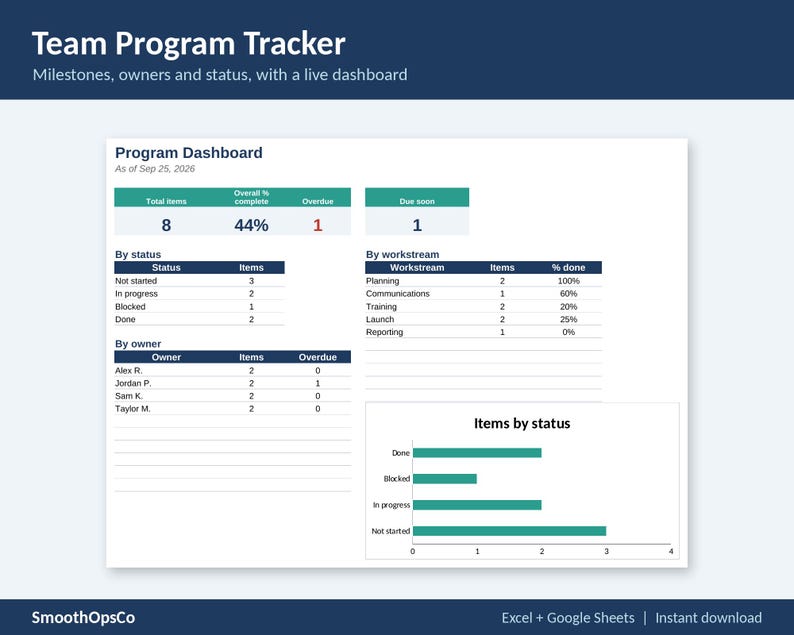Select the Planning workstream row

point(484,281)
